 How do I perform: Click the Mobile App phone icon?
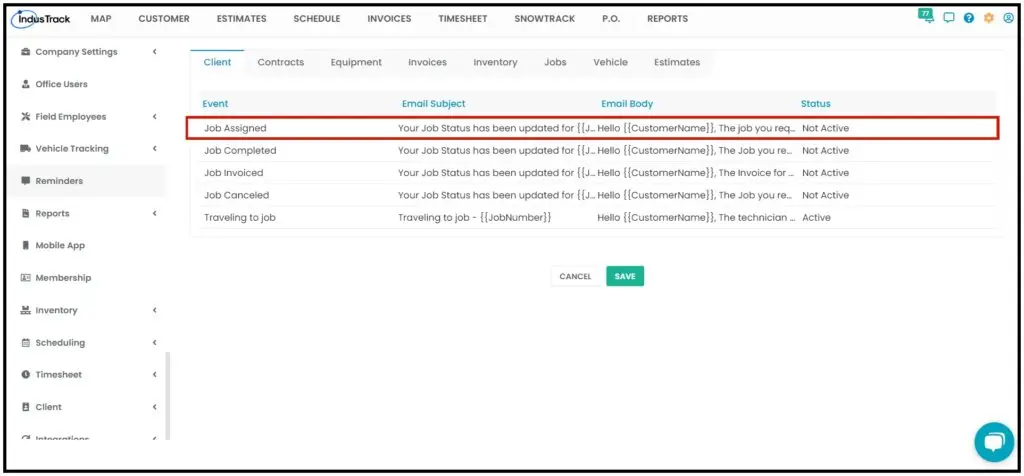(x=26, y=246)
